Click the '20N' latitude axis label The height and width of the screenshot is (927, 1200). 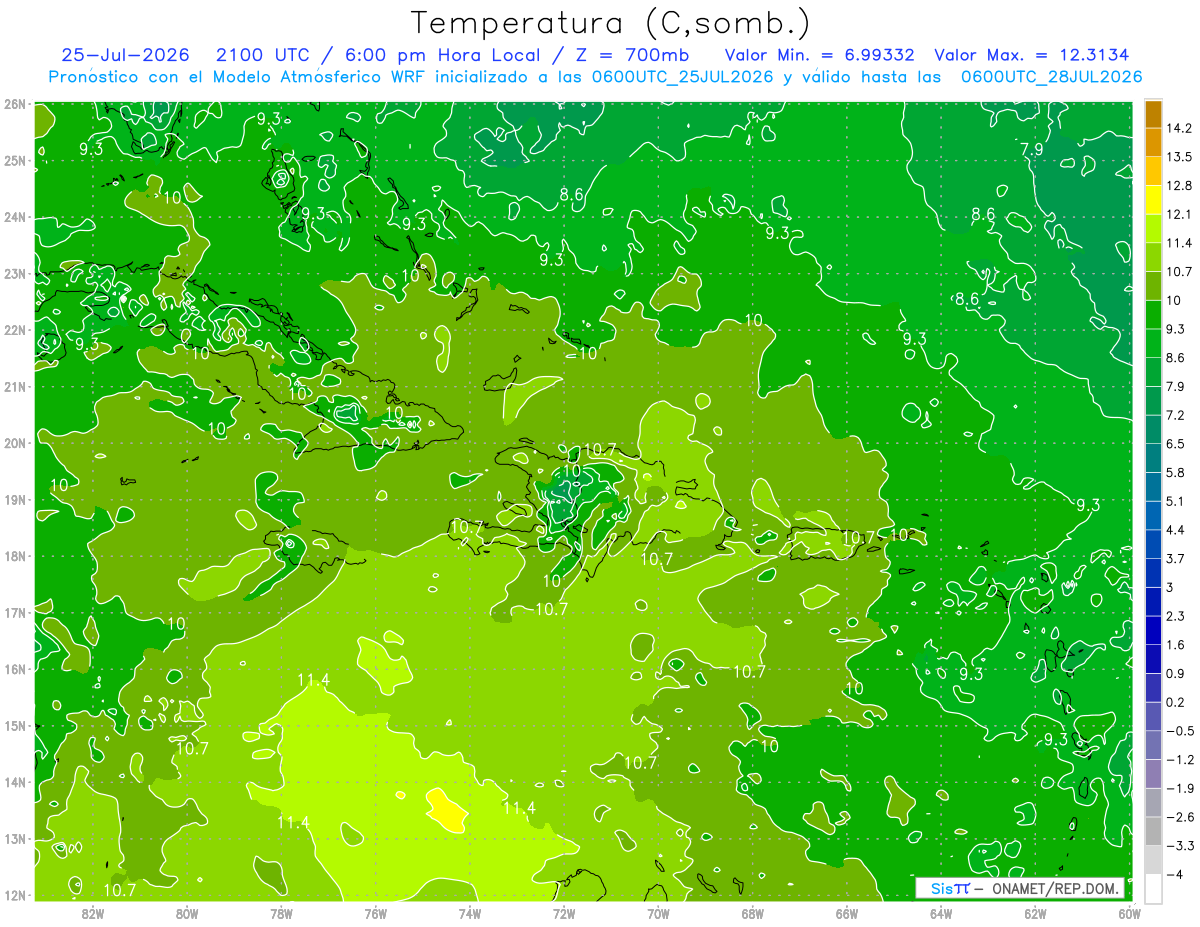tap(14, 443)
